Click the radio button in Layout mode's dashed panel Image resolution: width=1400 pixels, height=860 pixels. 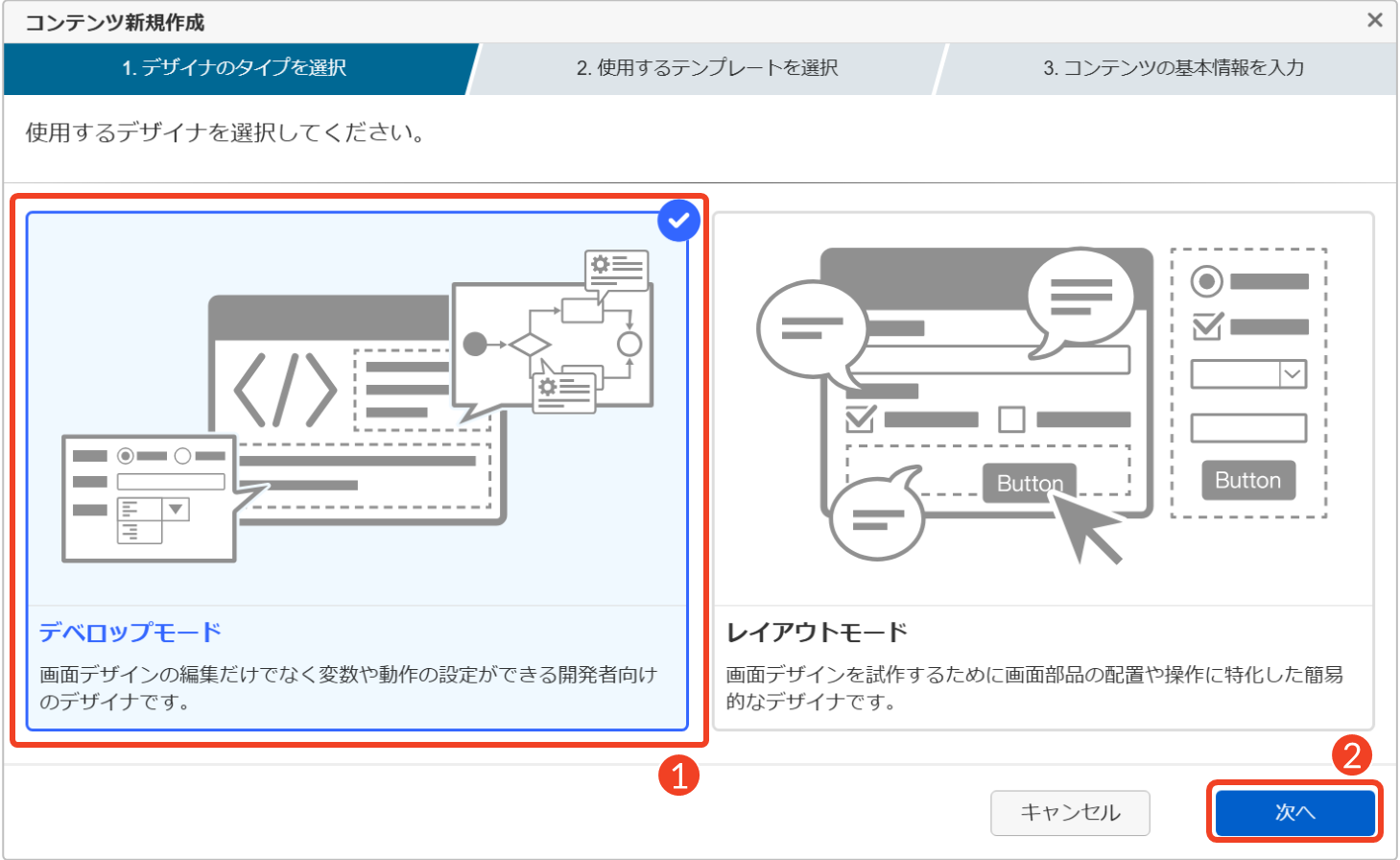pyautogui.click(x=1206, y=281)
